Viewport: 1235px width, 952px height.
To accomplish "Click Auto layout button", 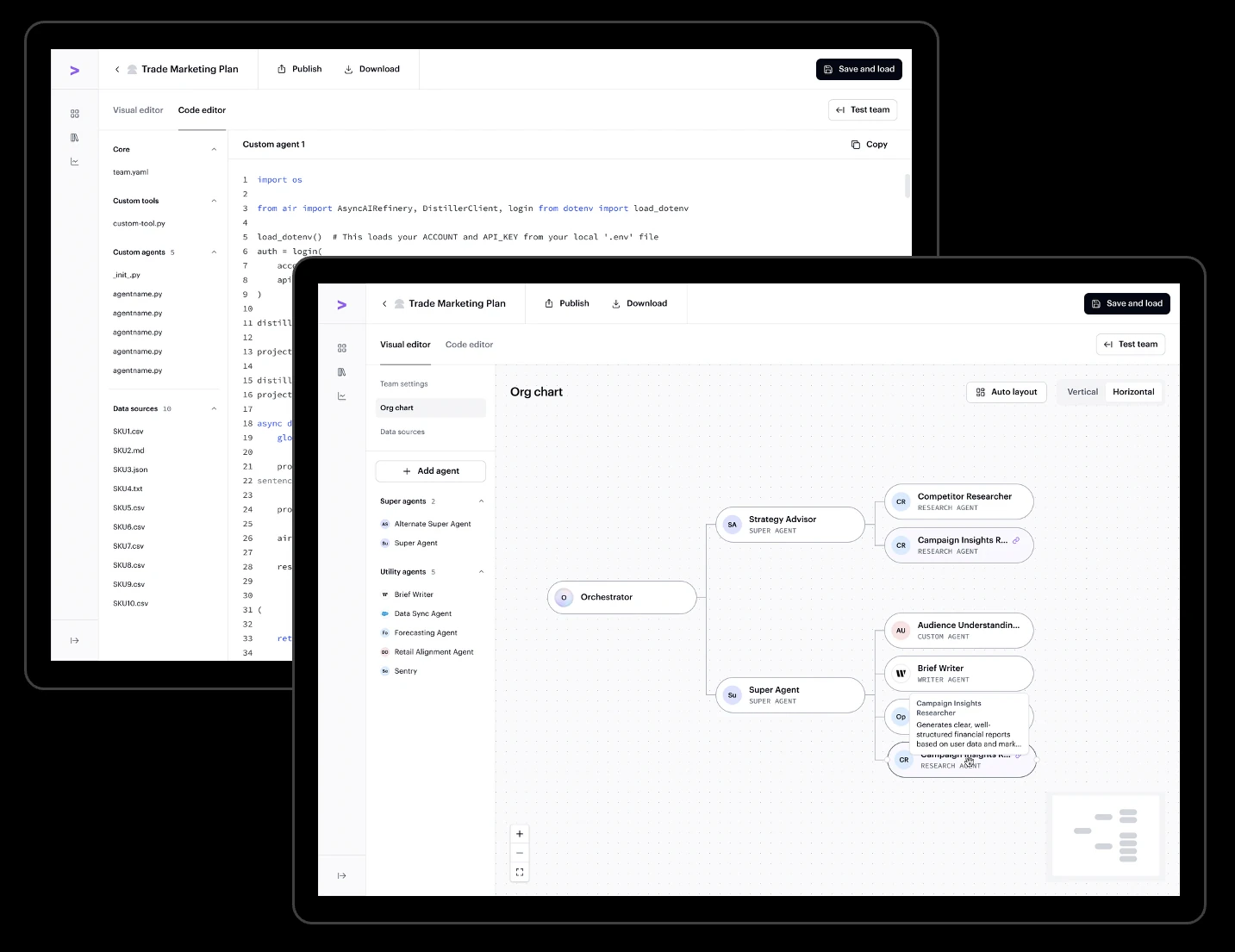I will [x=1007, y=392].
